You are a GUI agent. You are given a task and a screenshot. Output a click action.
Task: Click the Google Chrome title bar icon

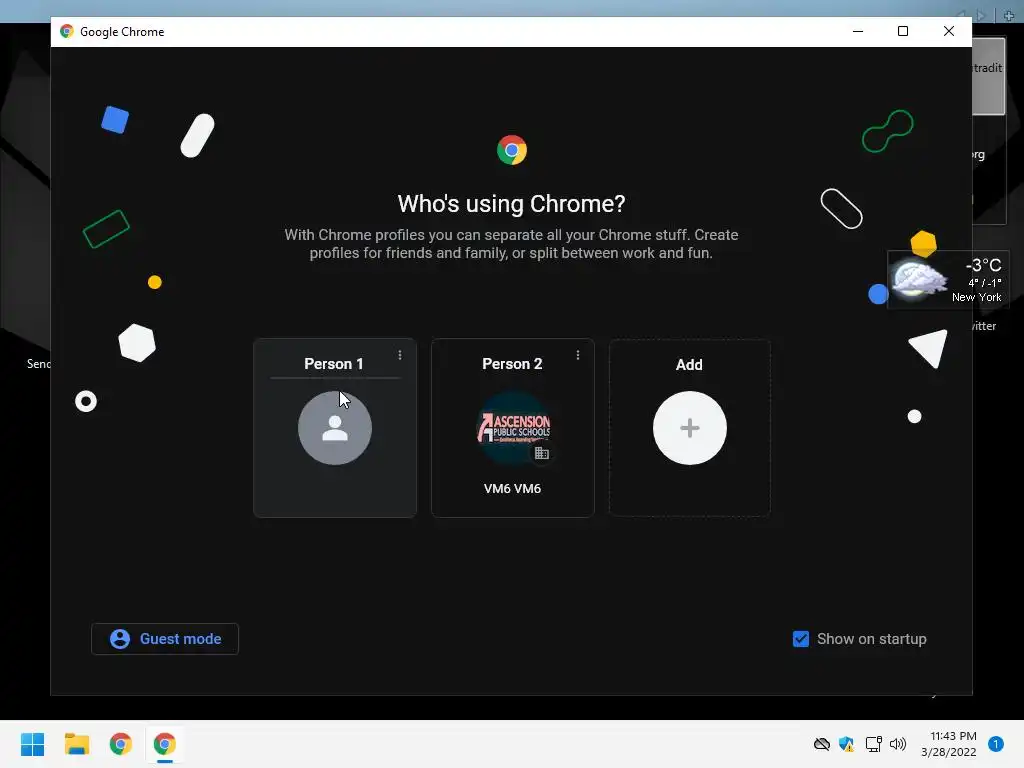click(66, 31)
